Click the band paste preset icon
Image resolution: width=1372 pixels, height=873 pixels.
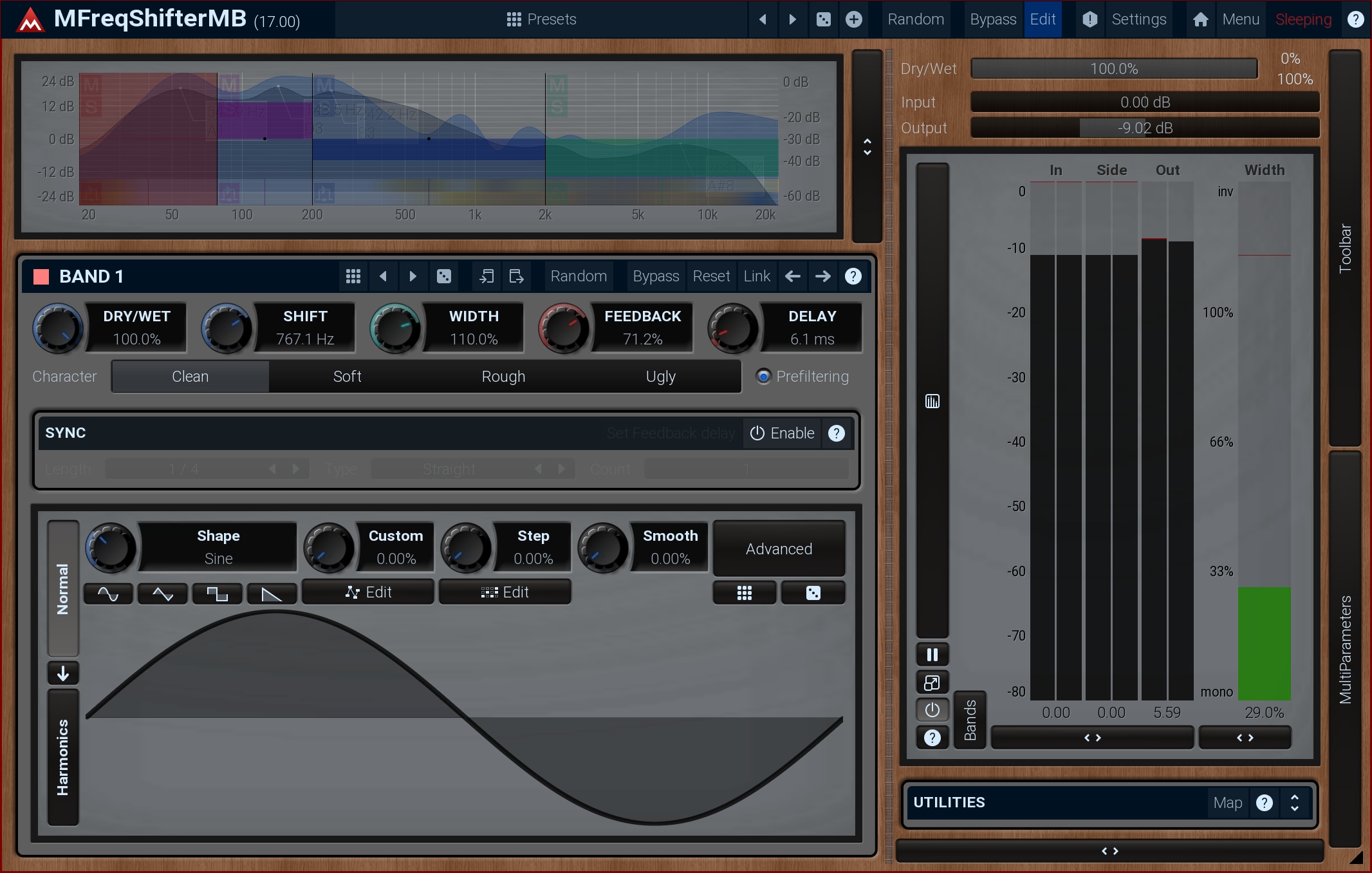point(516,276)
